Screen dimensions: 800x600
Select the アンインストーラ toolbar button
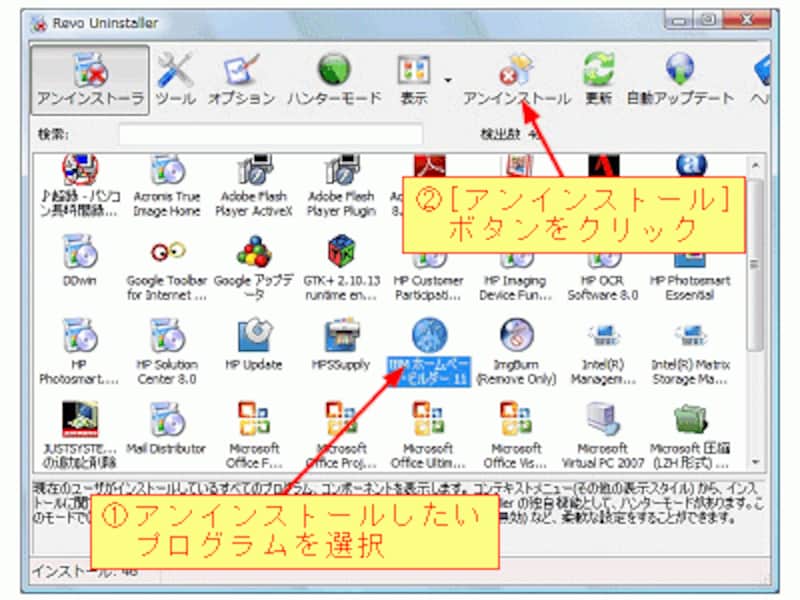[90, 80]
